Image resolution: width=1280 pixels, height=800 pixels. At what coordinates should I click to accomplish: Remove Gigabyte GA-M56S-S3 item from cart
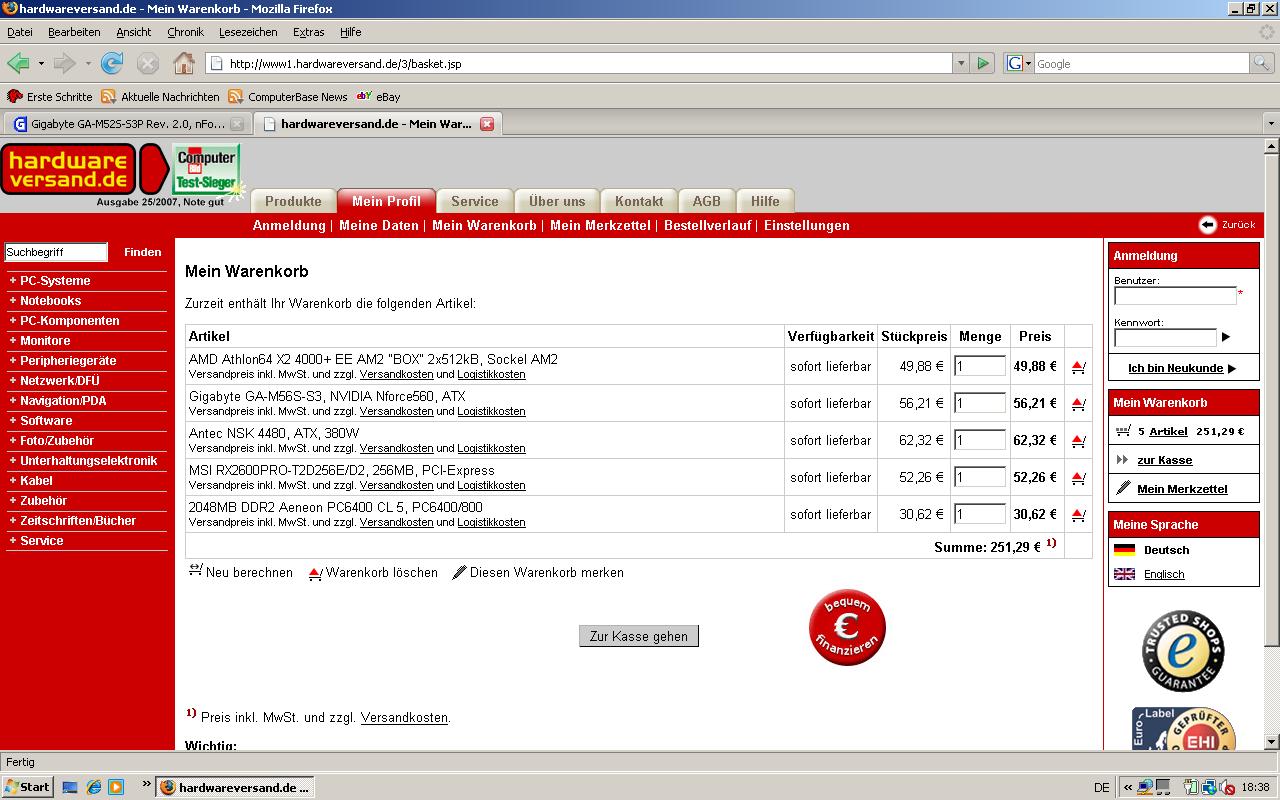[x=1078, y=404]
